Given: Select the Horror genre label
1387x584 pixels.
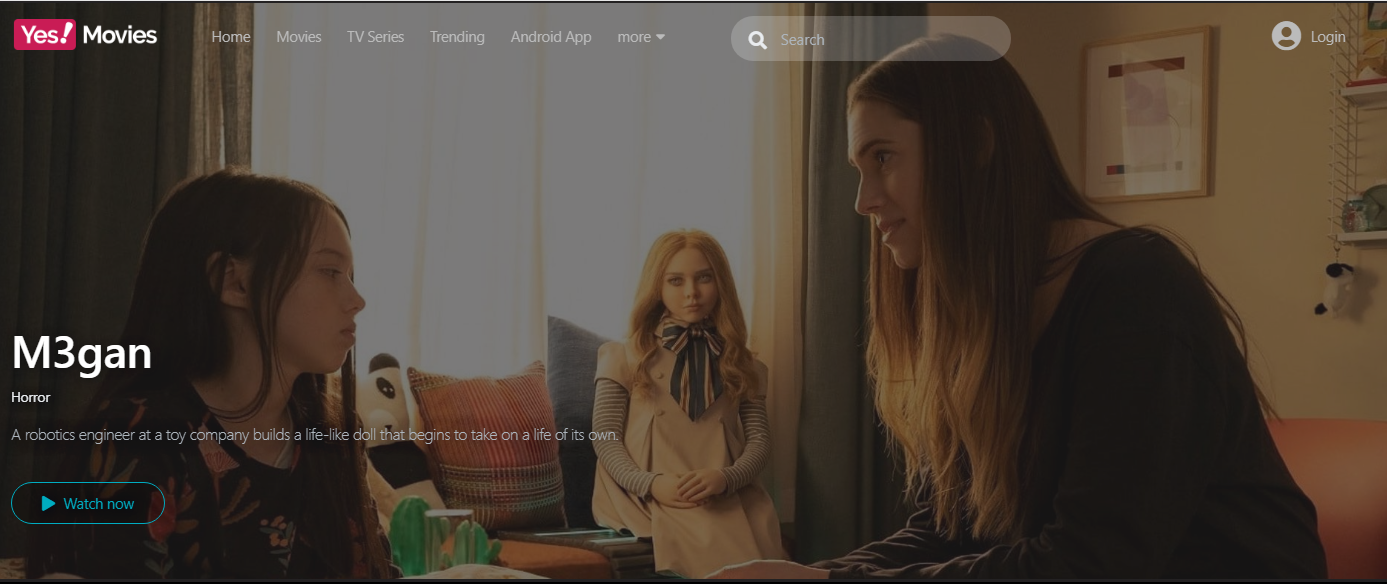Looking at the screenshot, I should point(31,397).
